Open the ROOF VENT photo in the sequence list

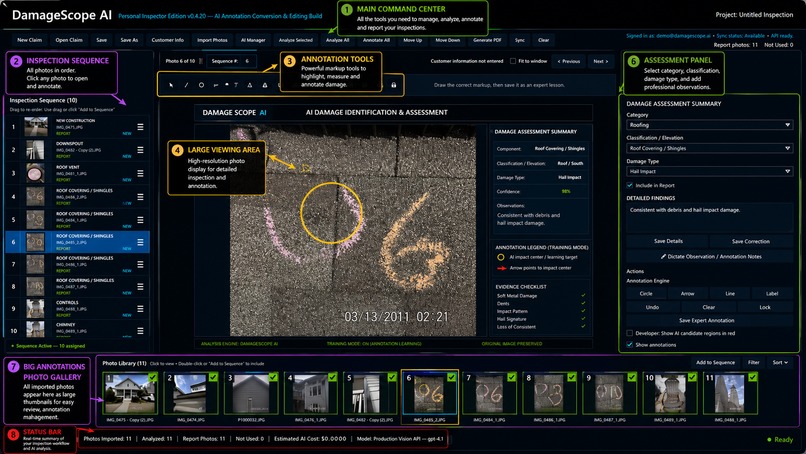point(77,173)
